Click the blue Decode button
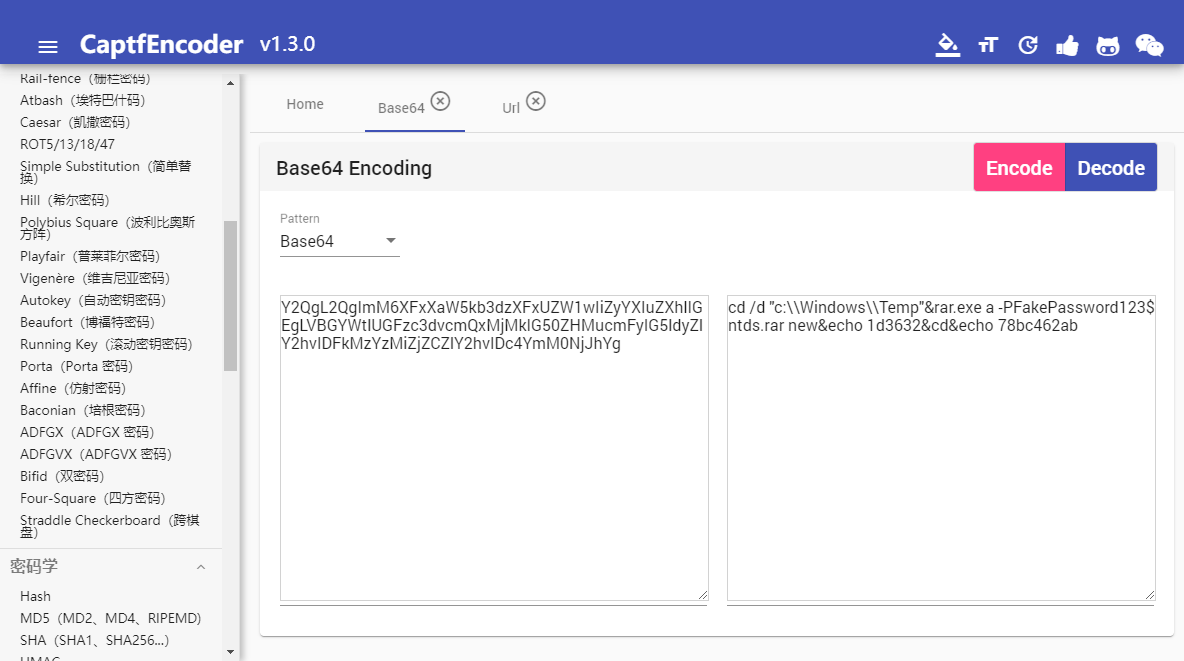 point(1111,167)
